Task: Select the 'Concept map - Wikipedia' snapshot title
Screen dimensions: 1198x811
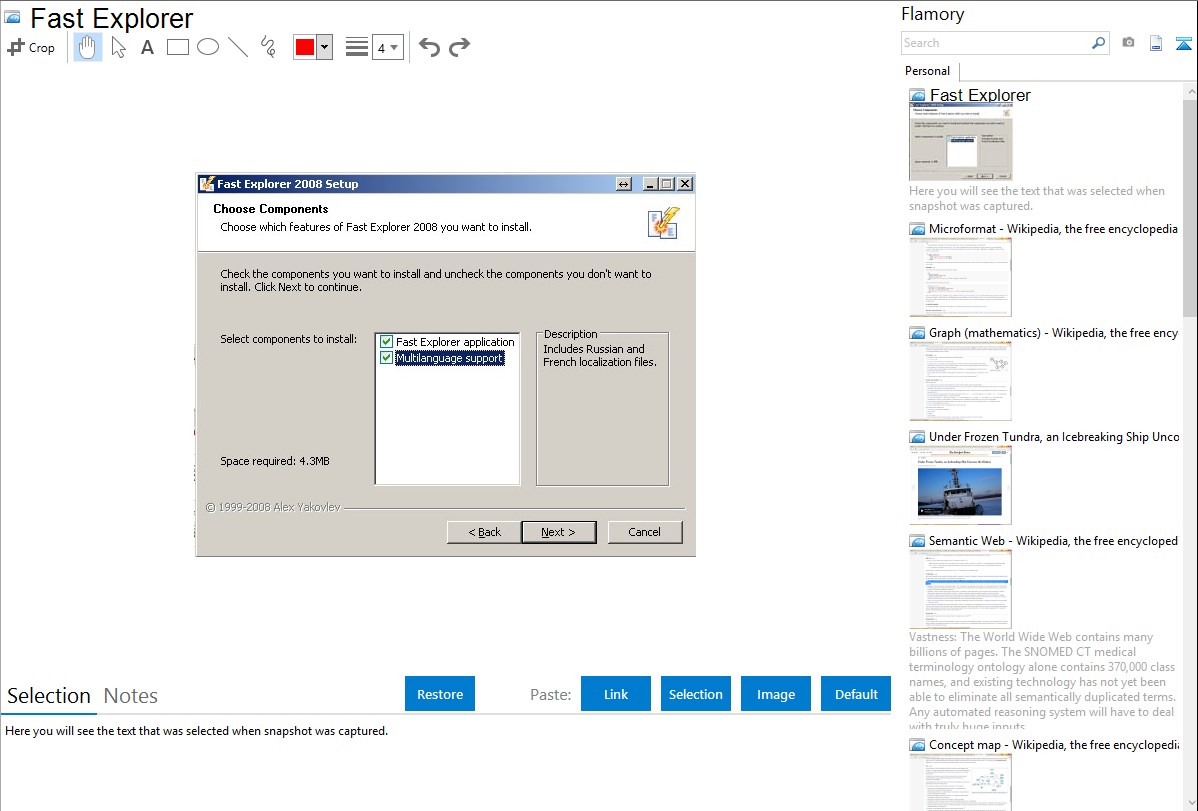Action: pyautogui.click(x=1054, y=745)
